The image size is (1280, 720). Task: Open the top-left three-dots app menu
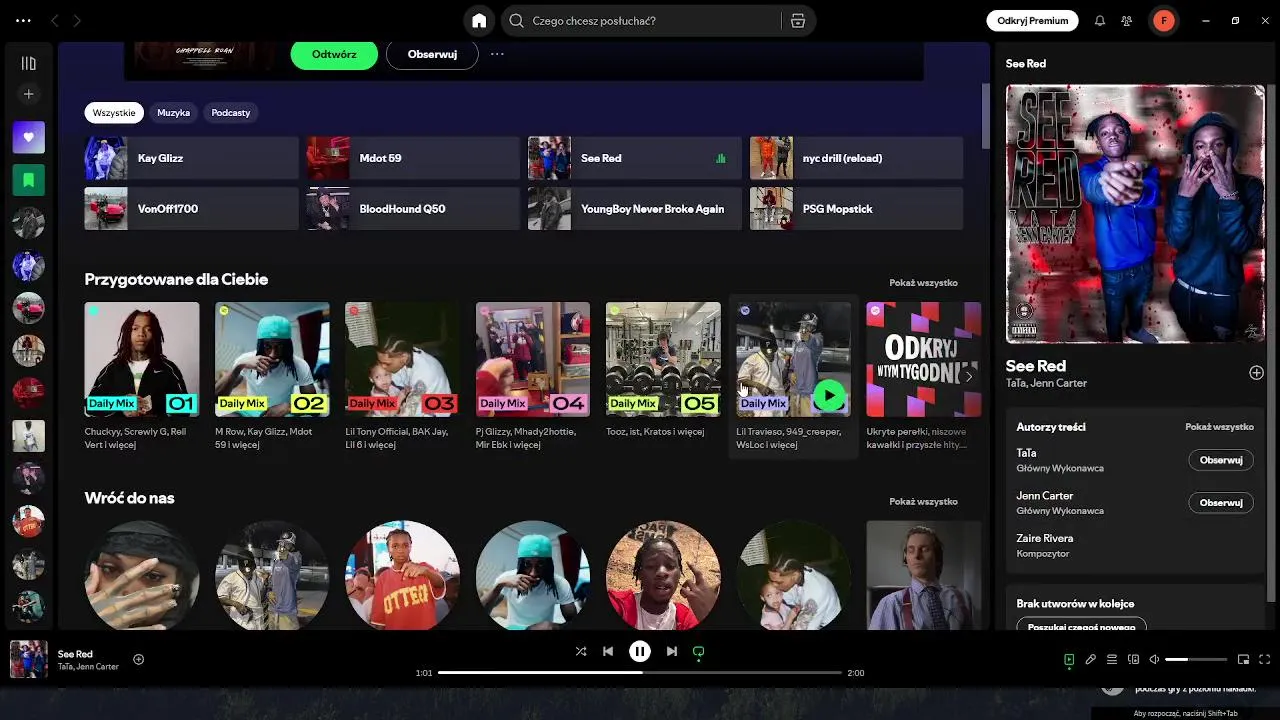(23, 21)
